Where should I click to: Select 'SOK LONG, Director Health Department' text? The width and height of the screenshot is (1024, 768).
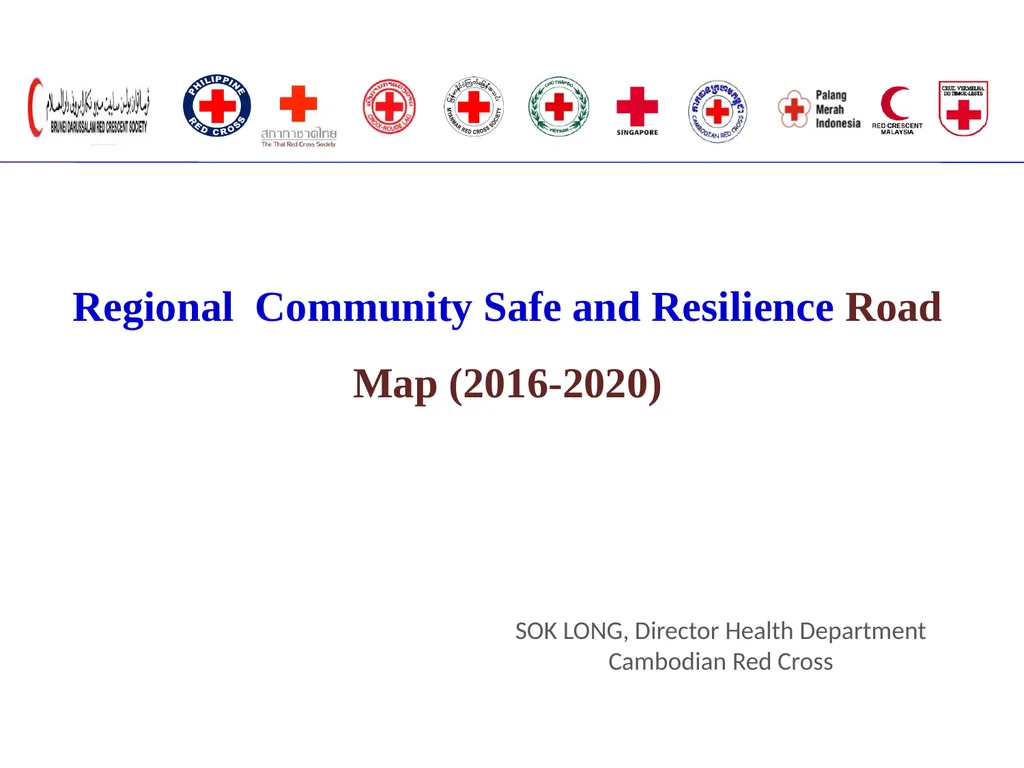coord(720,631)
